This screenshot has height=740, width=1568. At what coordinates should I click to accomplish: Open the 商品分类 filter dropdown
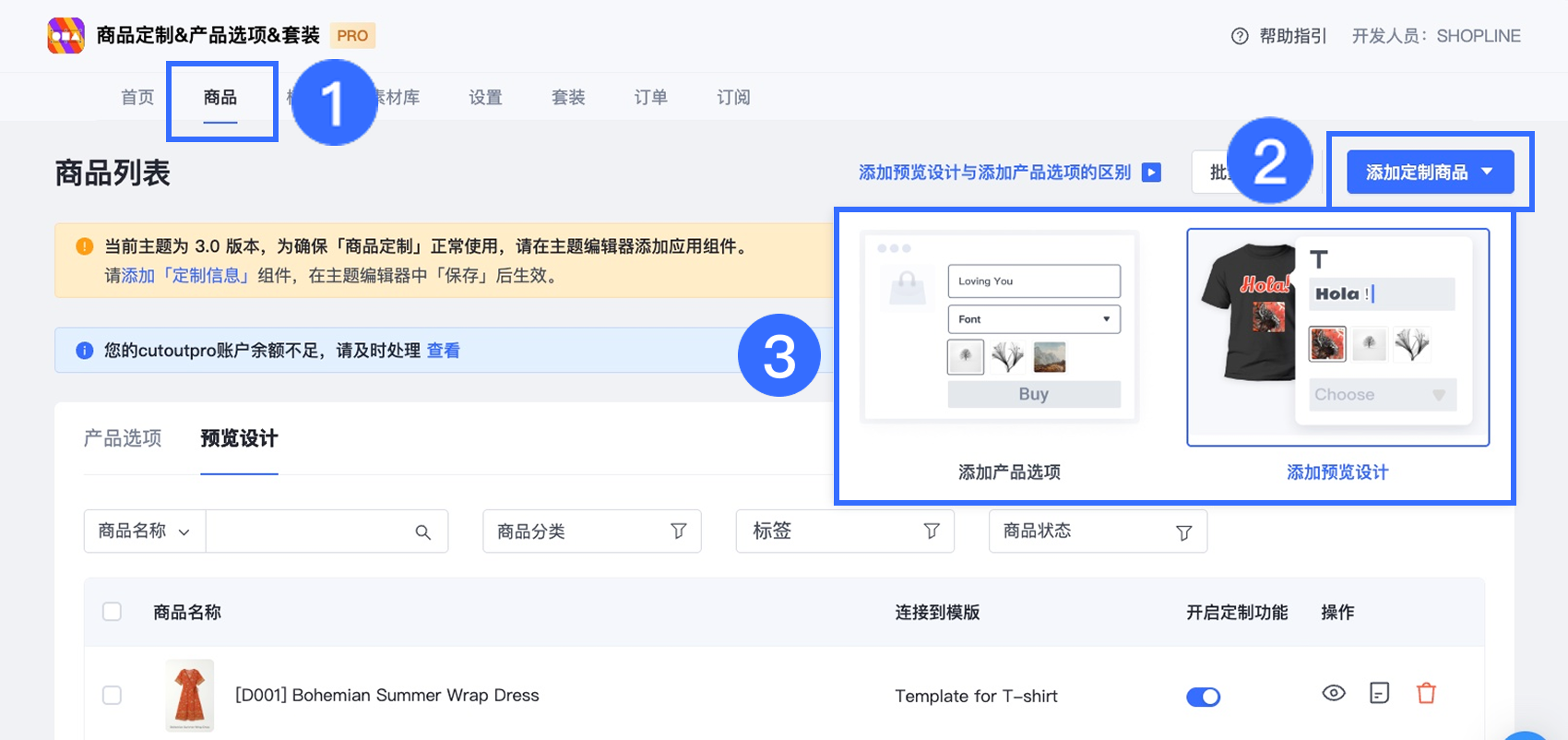[x=592, y=531]
